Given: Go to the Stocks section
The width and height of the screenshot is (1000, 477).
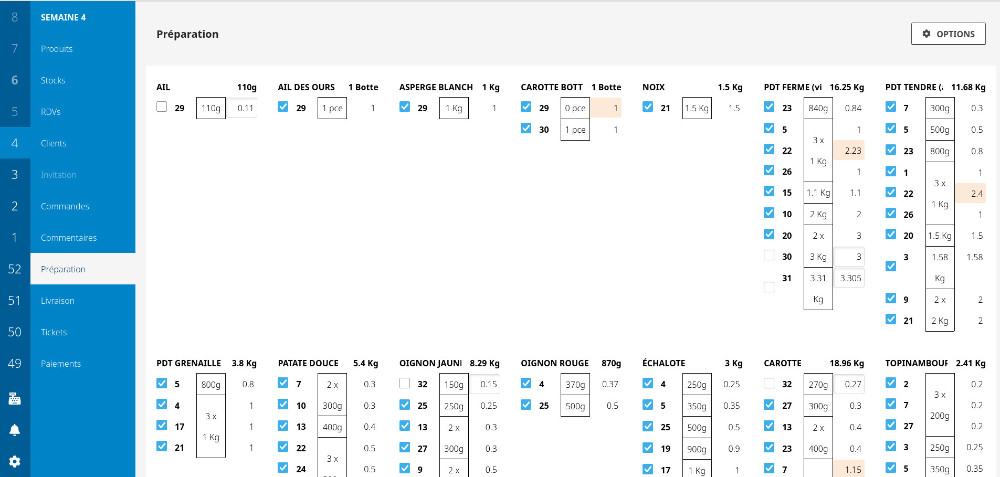Looking at the screenshot, I should pyautogui.click(x=53, y=79).
